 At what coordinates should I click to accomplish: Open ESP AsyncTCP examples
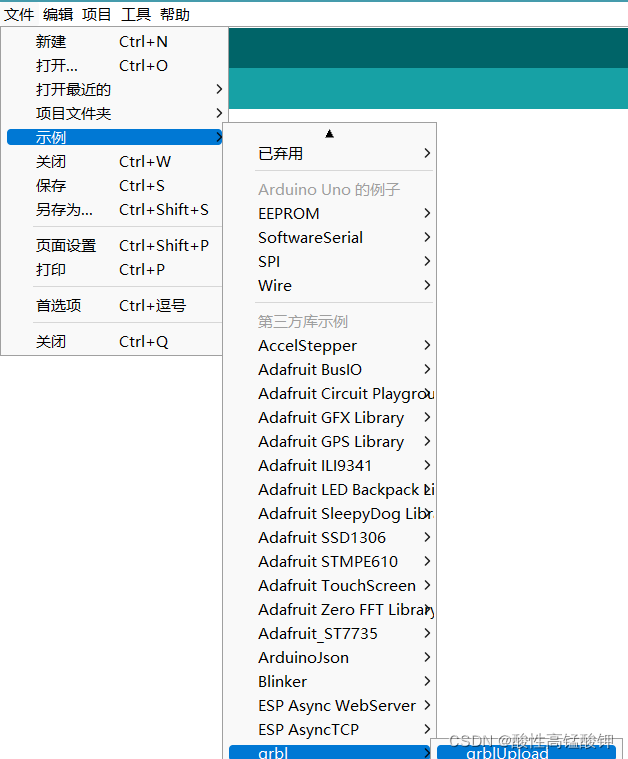331,729
